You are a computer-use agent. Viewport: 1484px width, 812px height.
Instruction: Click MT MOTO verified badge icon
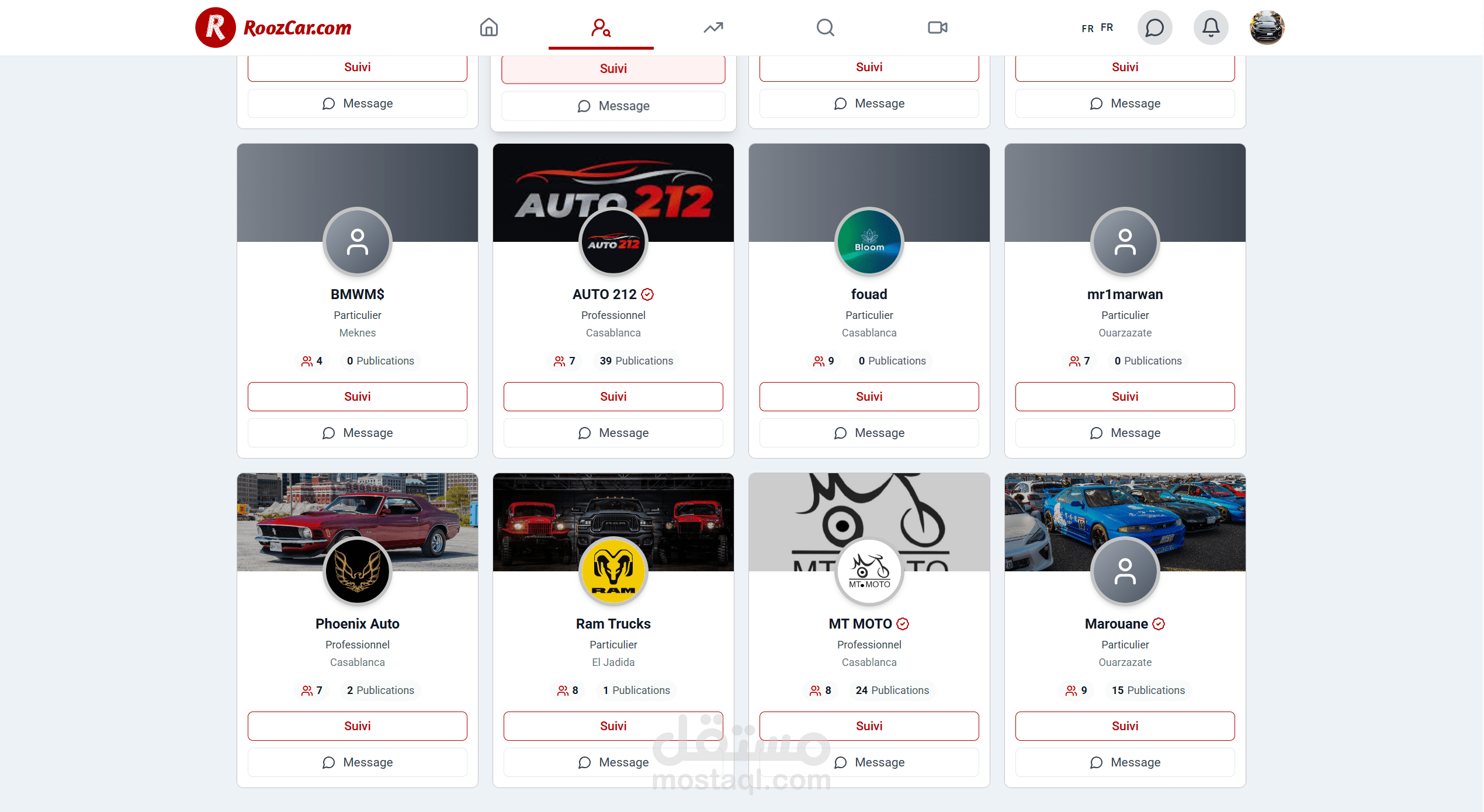(x=903, y=624)
